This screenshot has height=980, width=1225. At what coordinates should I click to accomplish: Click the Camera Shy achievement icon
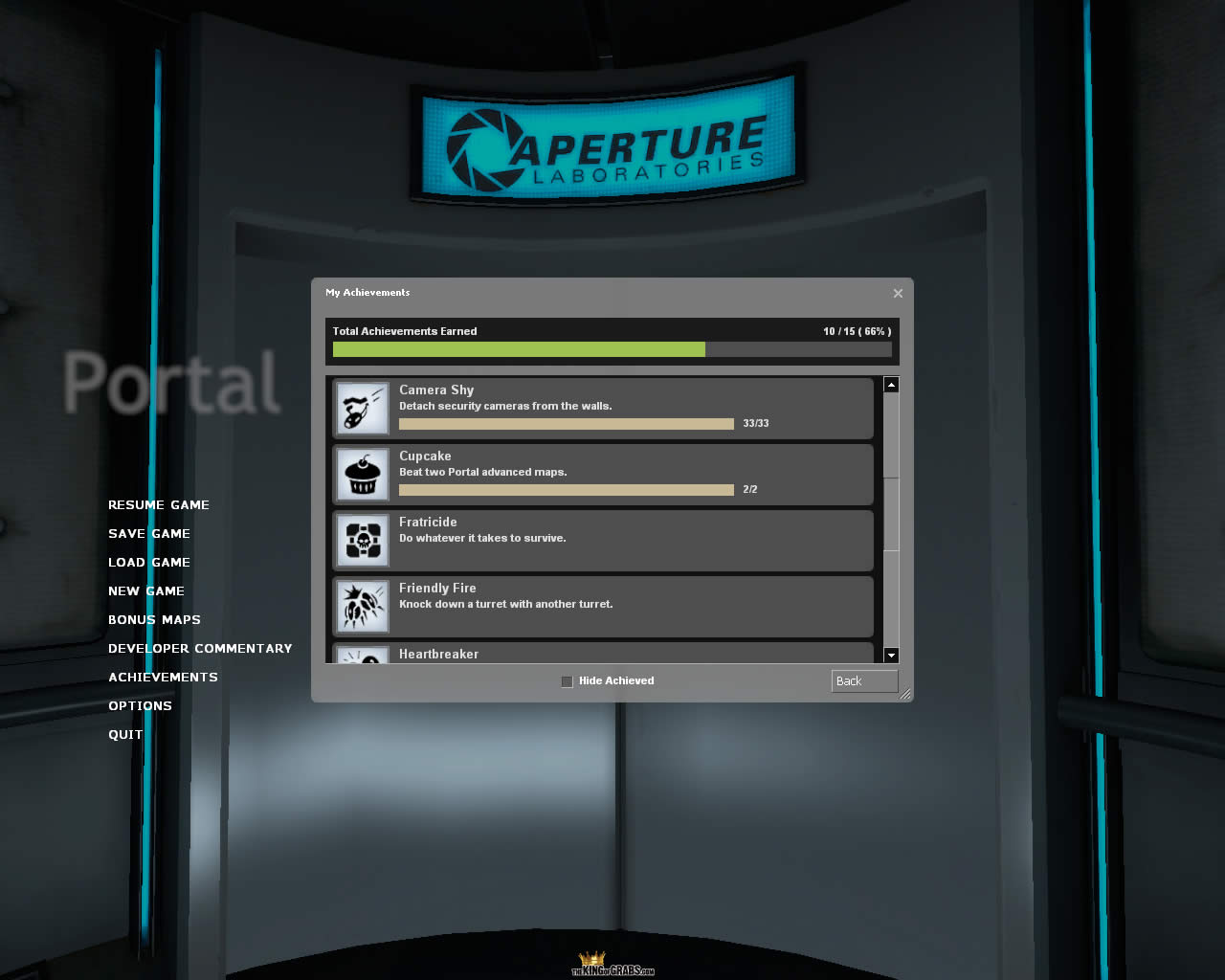363,409
